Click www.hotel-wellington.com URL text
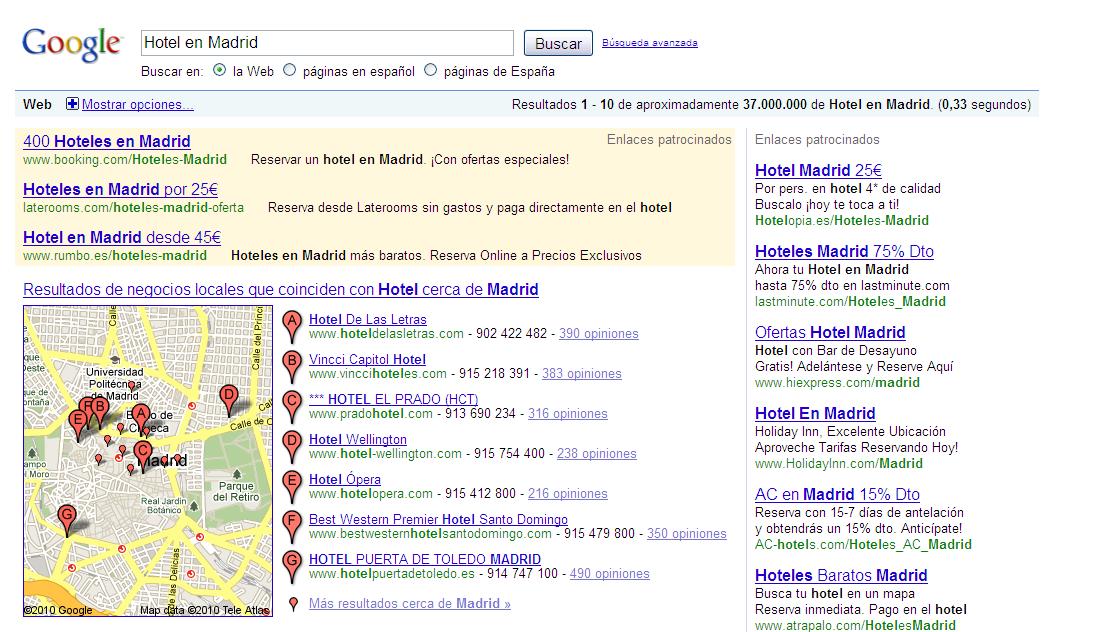1104x632 pixels. pyautogui.click(x=385, y=454)
